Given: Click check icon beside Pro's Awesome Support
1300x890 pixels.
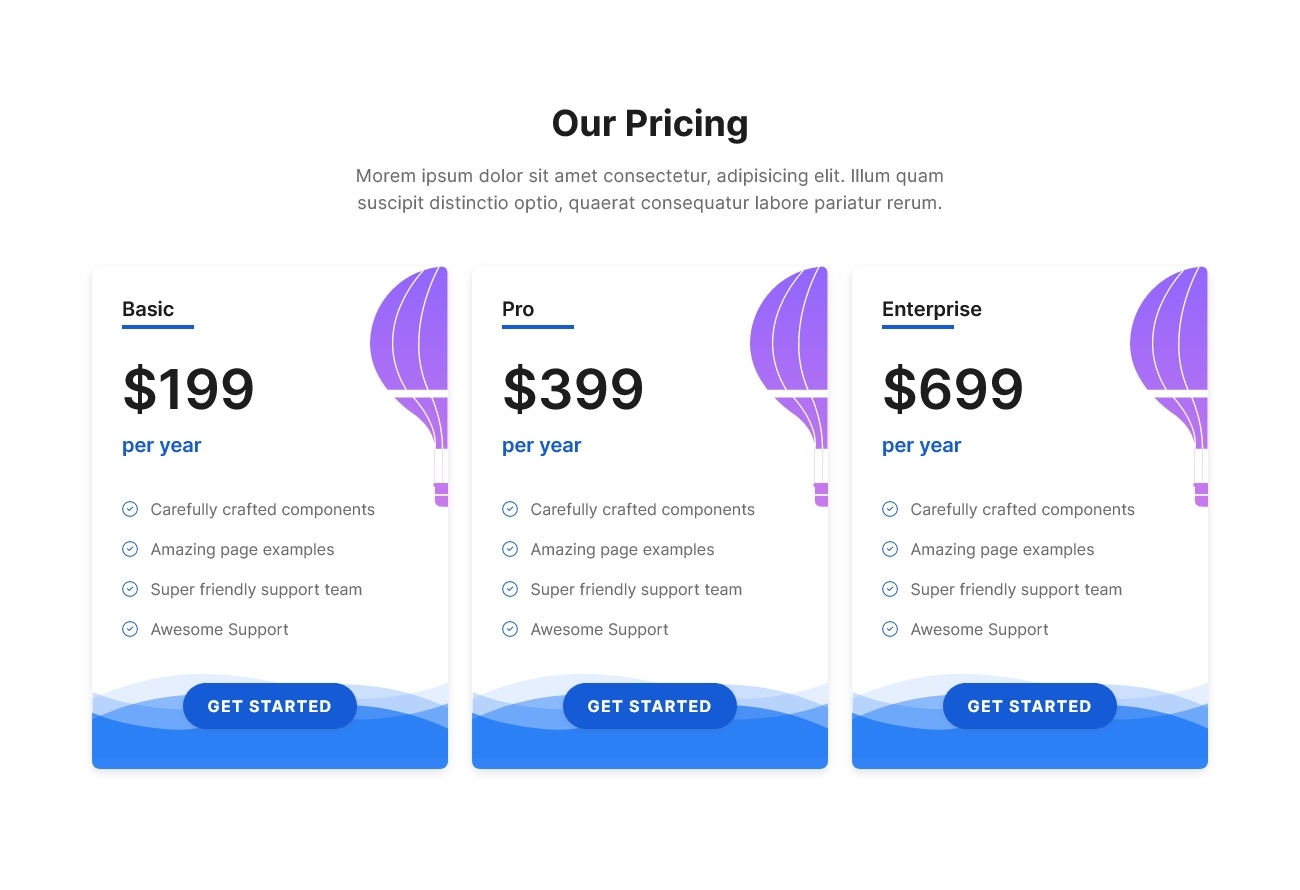Looking at the screenshot, I should pyautogui.click(x=510, y=629).
